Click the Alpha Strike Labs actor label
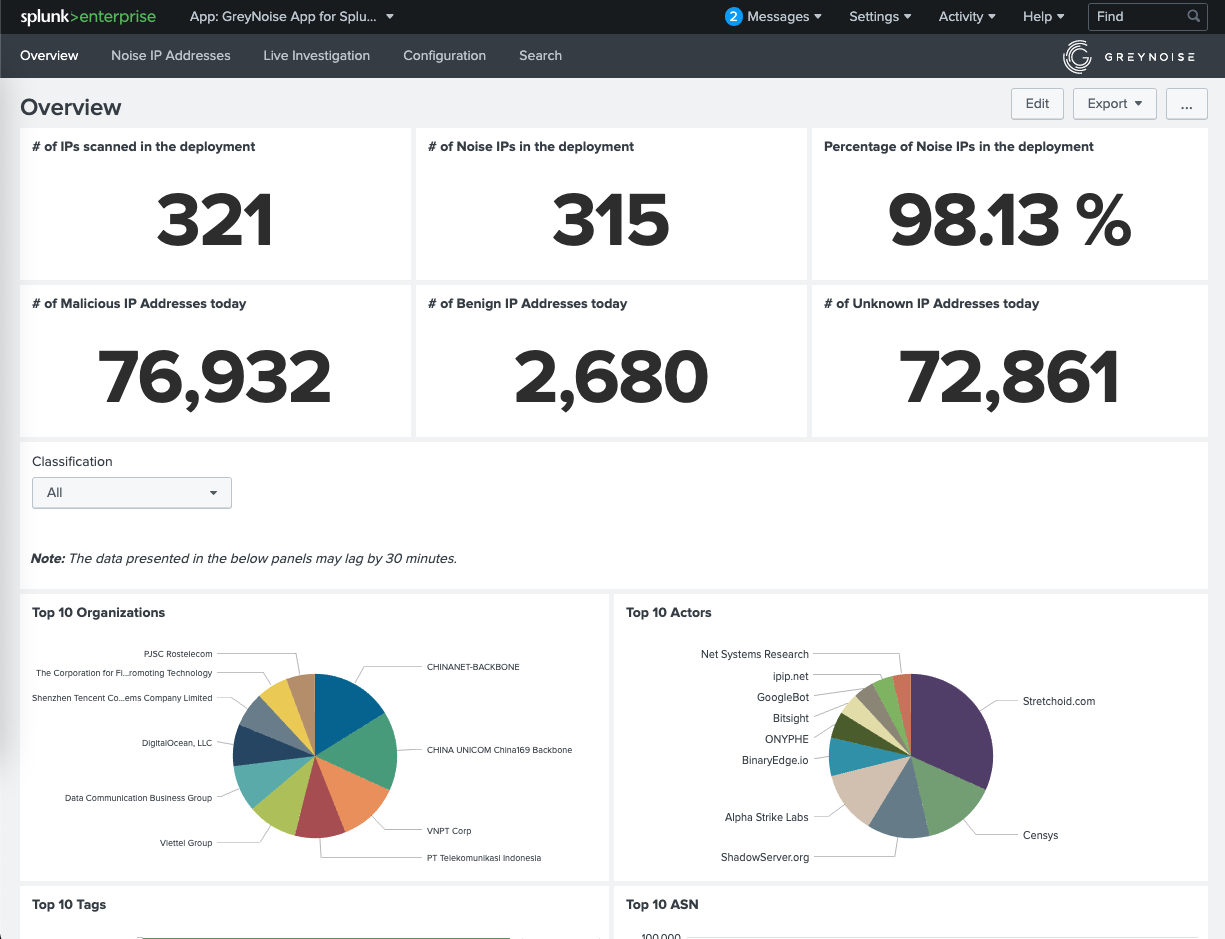 pyautogui.click(x=766, y=817)
